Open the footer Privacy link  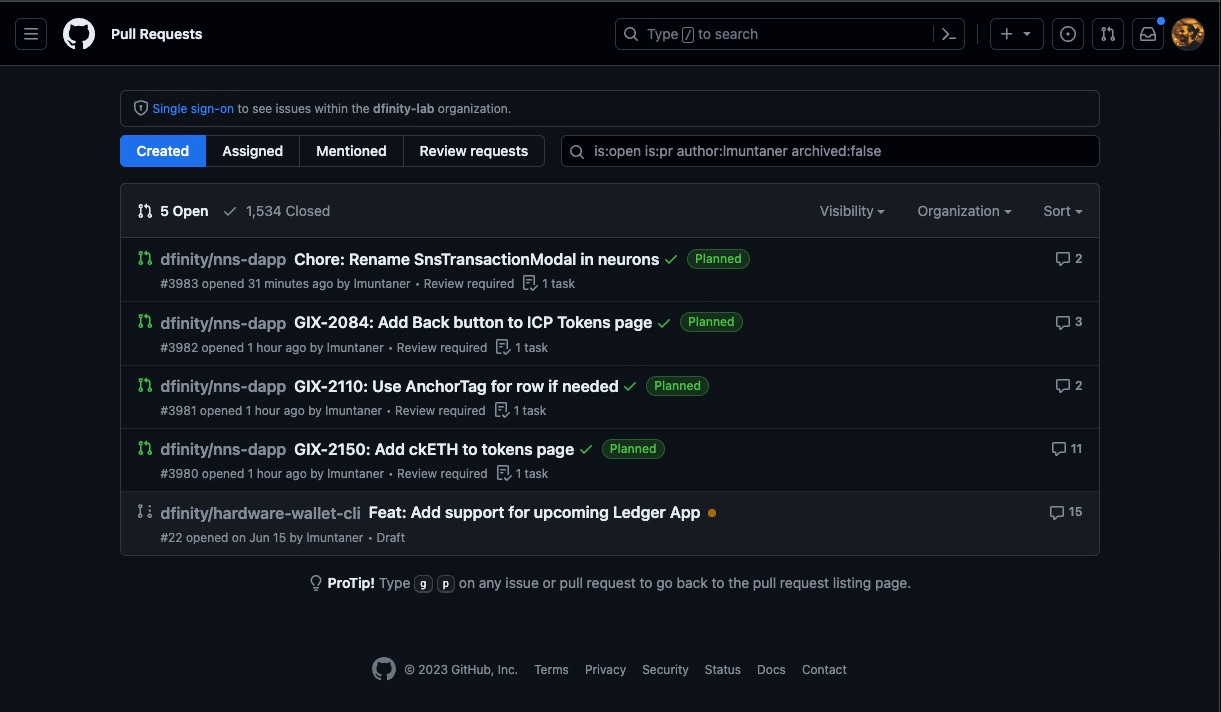point(605,670)
